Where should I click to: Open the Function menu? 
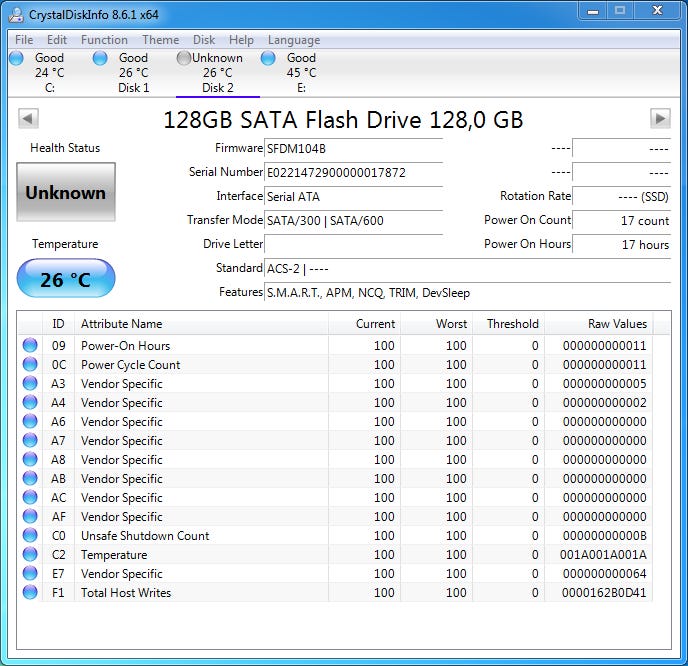pos(104,40)
